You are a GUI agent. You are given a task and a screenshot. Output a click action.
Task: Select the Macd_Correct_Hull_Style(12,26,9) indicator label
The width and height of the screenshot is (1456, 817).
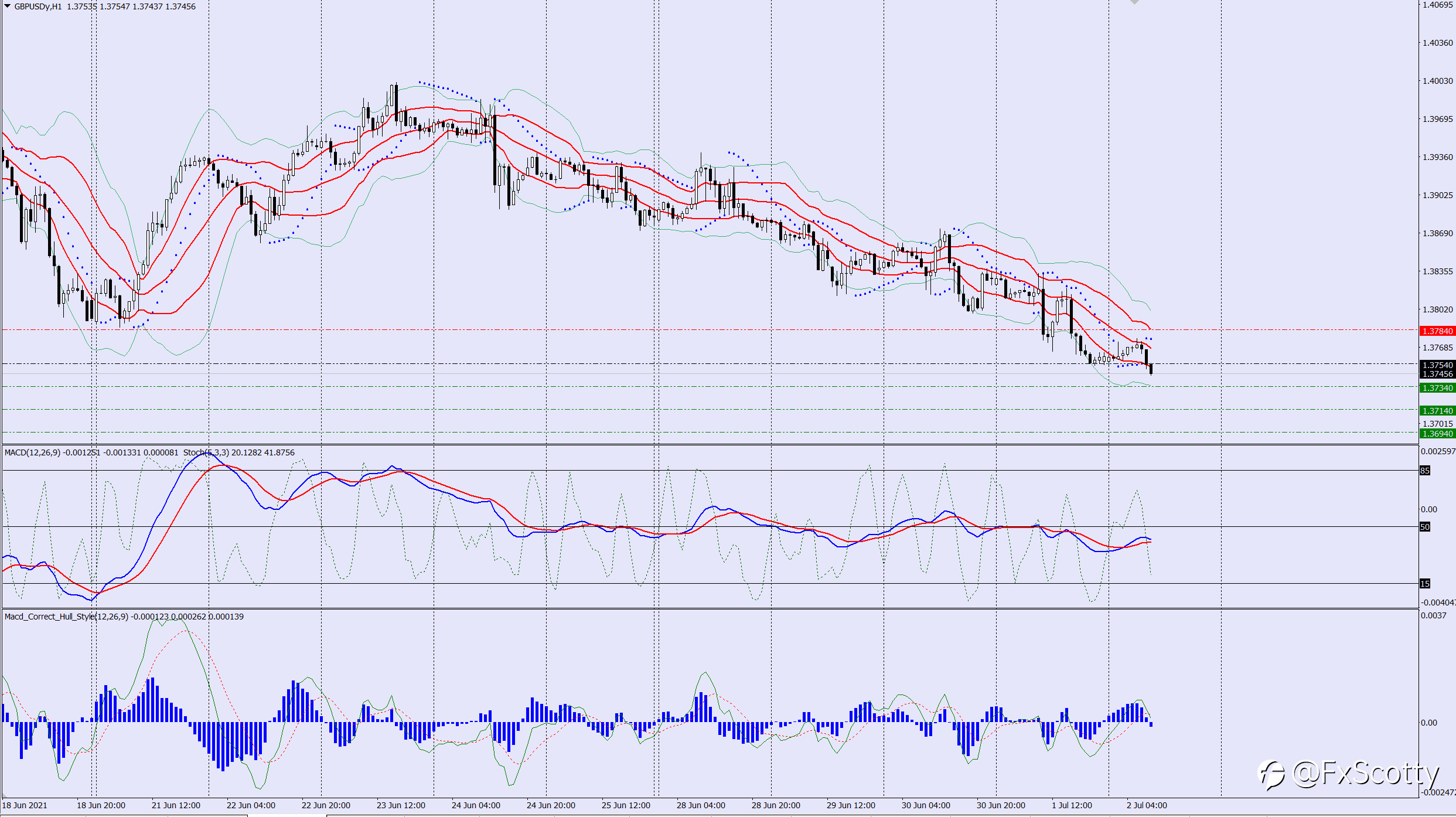coord(66,617)
